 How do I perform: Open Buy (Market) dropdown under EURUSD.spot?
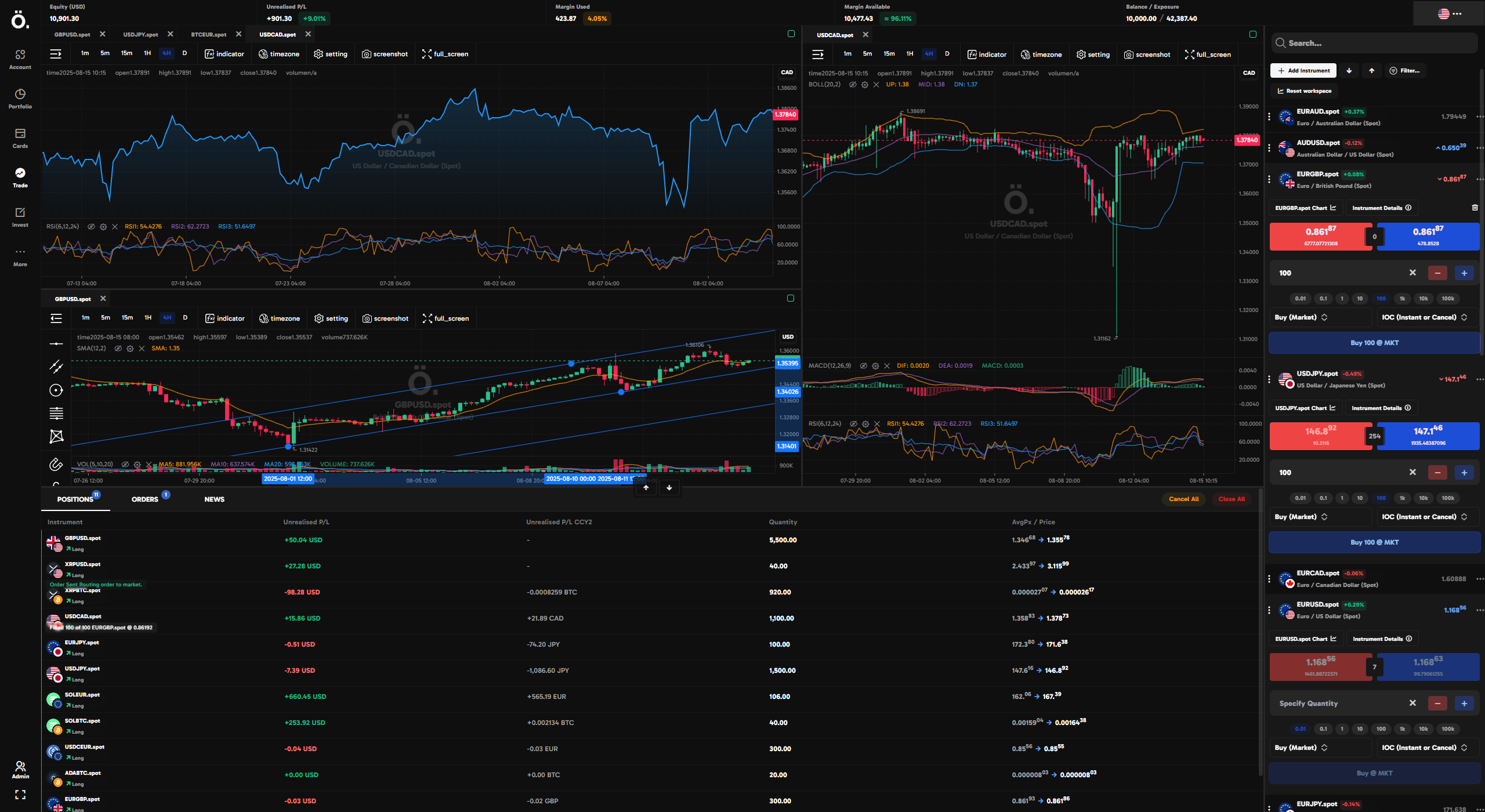click(1320, 748)
